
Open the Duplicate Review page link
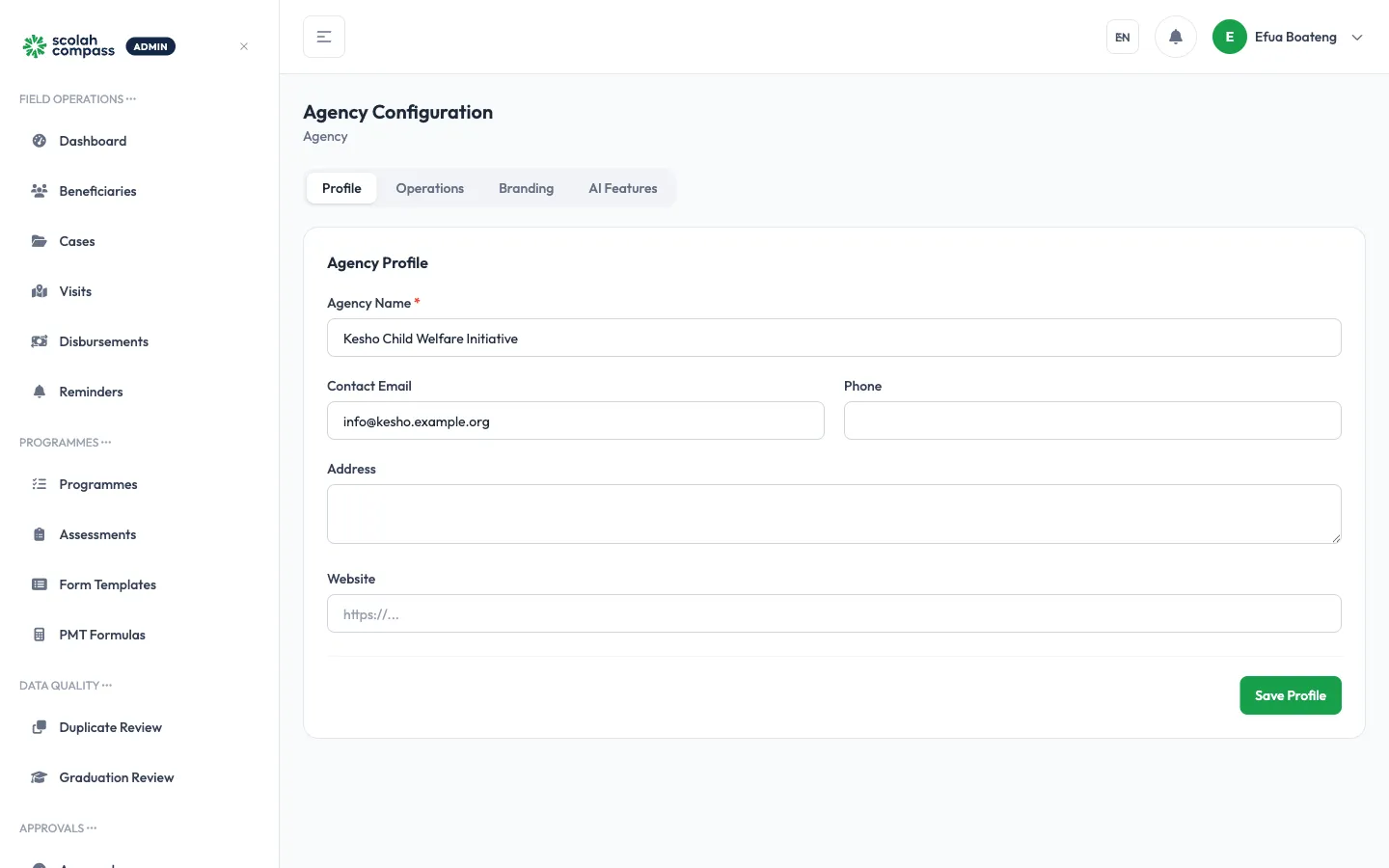pyautogui.click(x=110, y=727)
